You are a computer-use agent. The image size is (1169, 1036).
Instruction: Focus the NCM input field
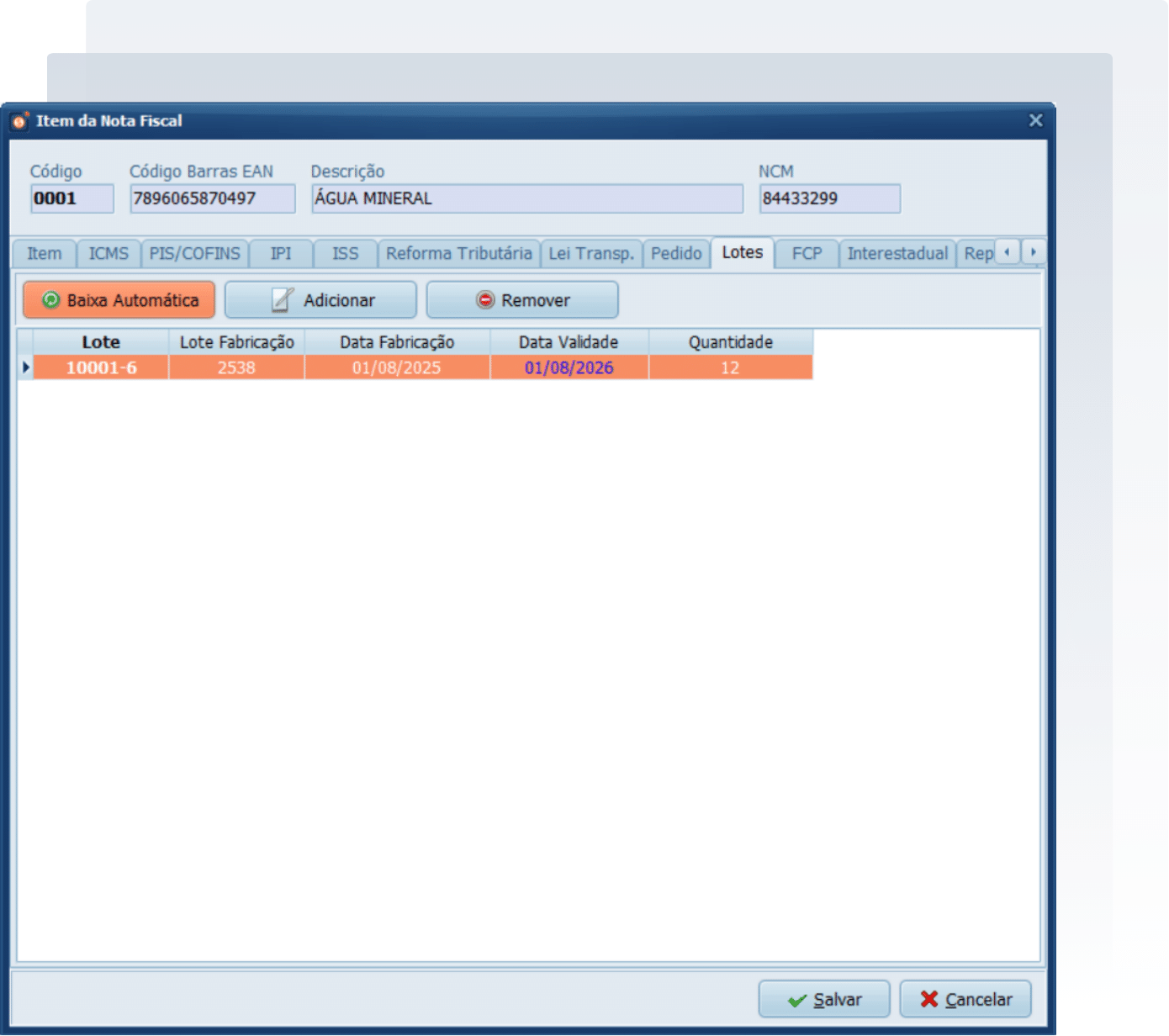tap(828, 199)
